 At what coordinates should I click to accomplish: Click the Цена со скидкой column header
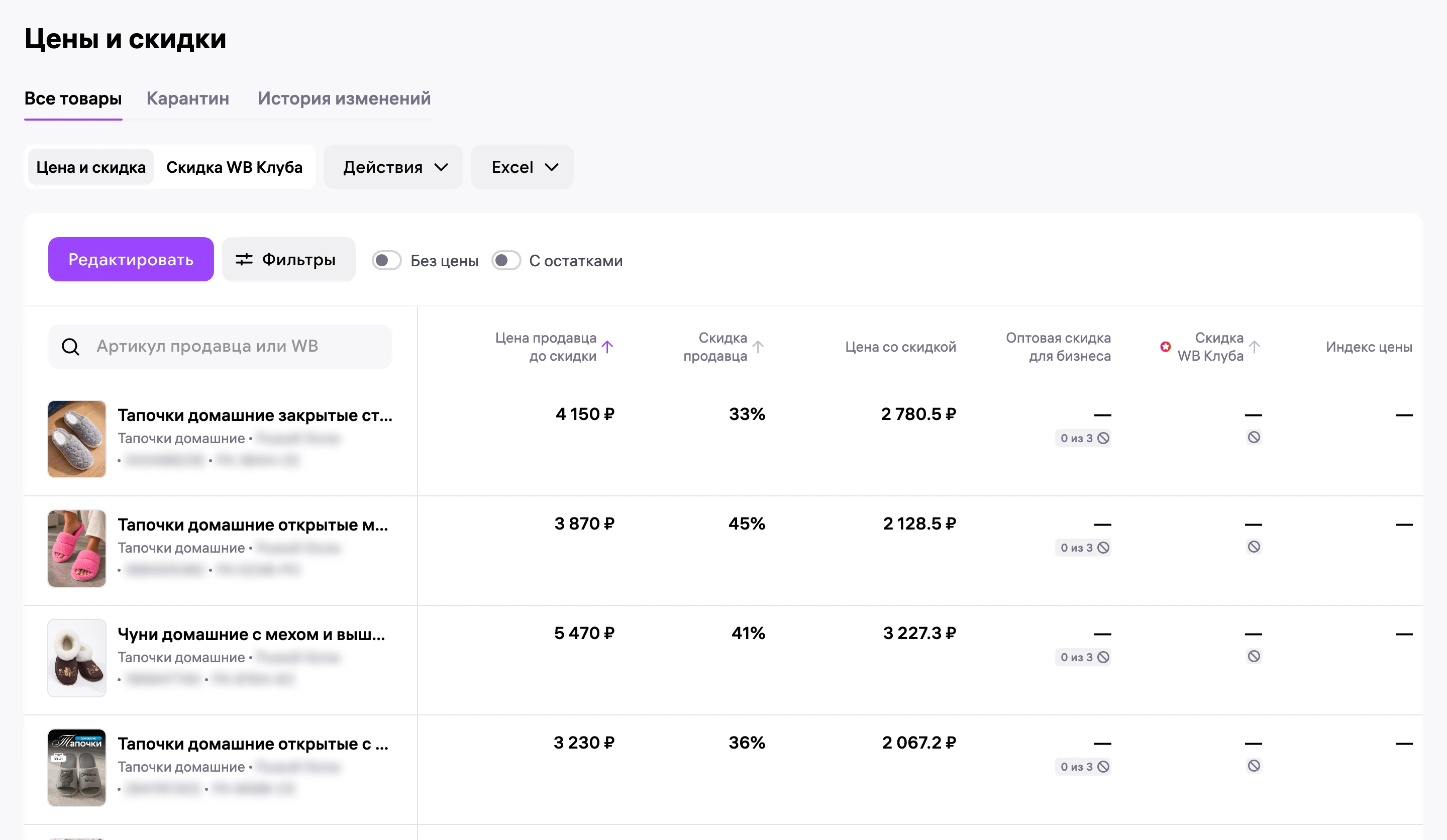[x=900, y=347]
